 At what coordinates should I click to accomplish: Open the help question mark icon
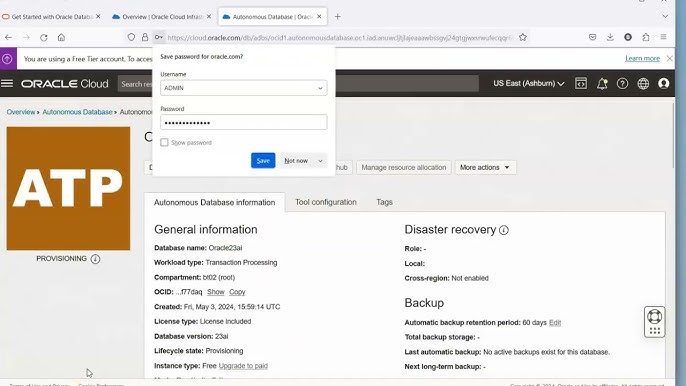tap(622, 83)
